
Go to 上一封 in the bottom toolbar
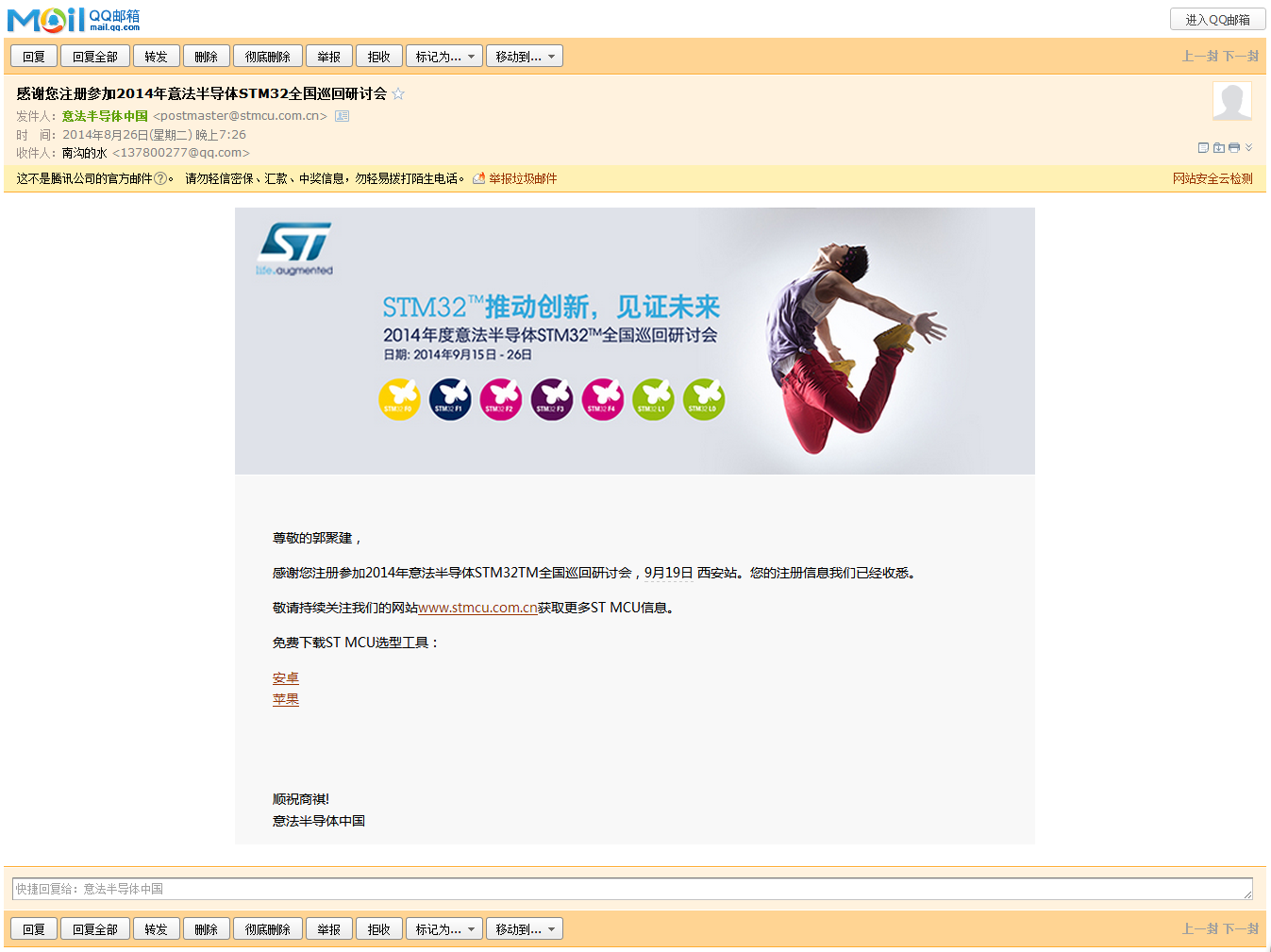pos(1200,929)
